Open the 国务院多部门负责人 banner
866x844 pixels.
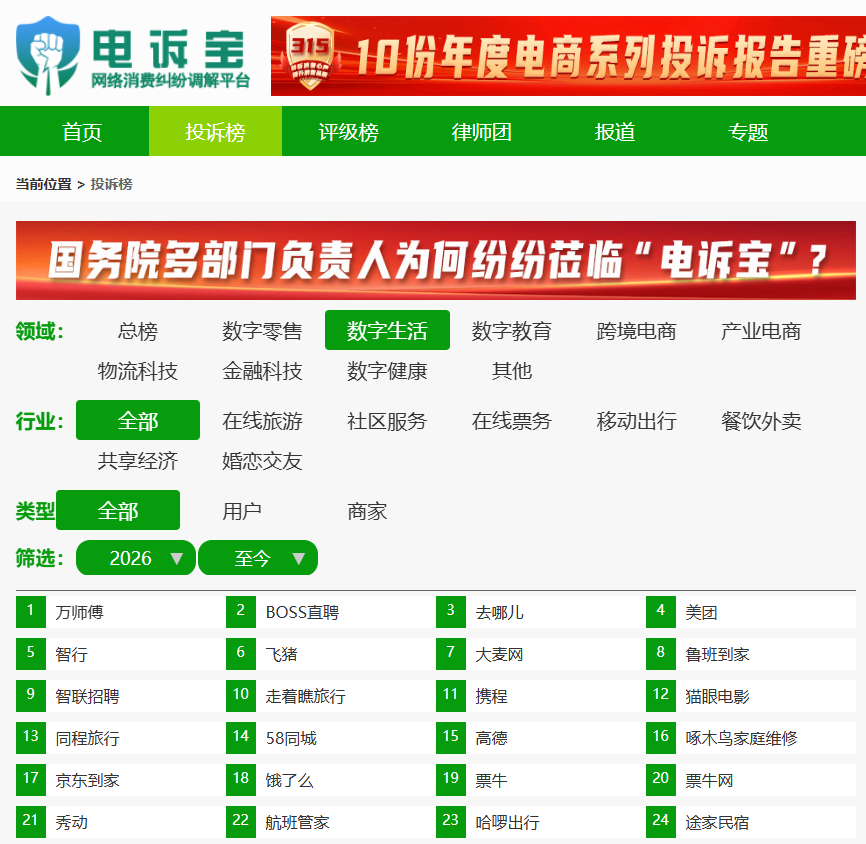[436, 260]
